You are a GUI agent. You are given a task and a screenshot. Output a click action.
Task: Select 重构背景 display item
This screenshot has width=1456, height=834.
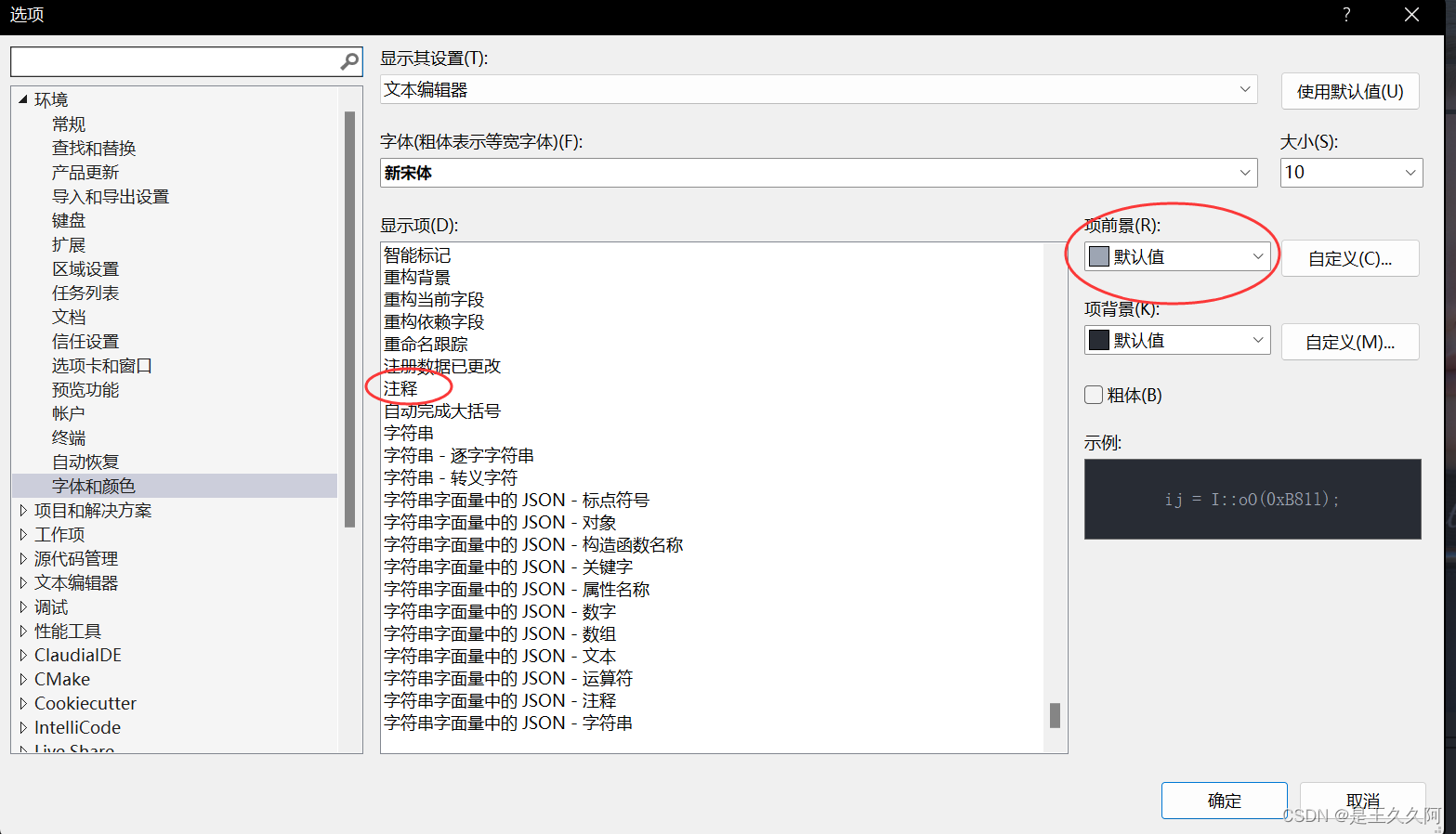tap(417, 277)
